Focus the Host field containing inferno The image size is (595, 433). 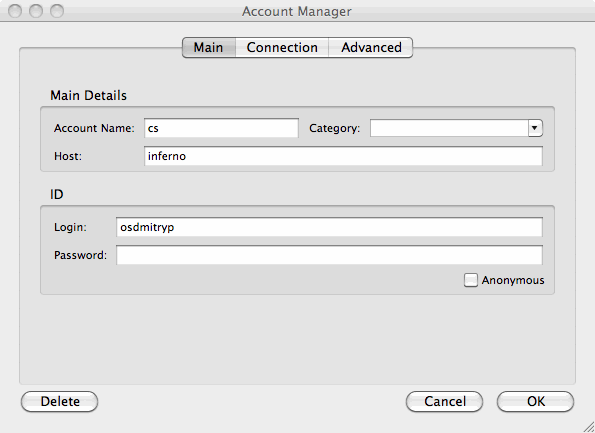click(x=343, y=156)
